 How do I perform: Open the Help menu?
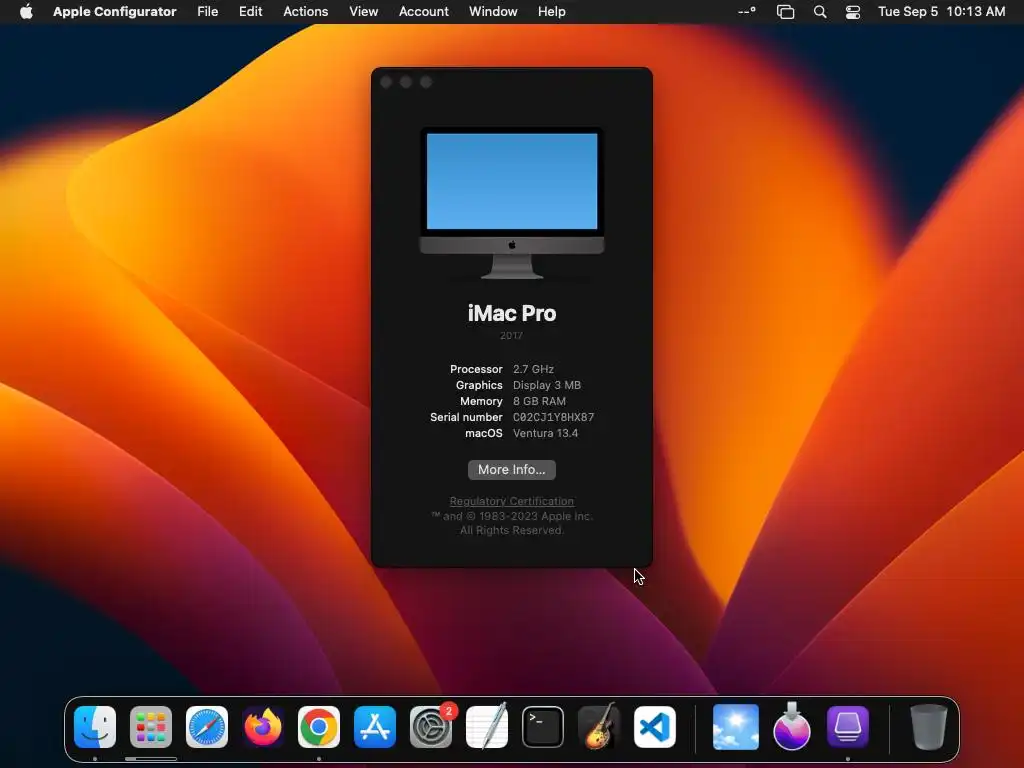(x=551, y=11)
